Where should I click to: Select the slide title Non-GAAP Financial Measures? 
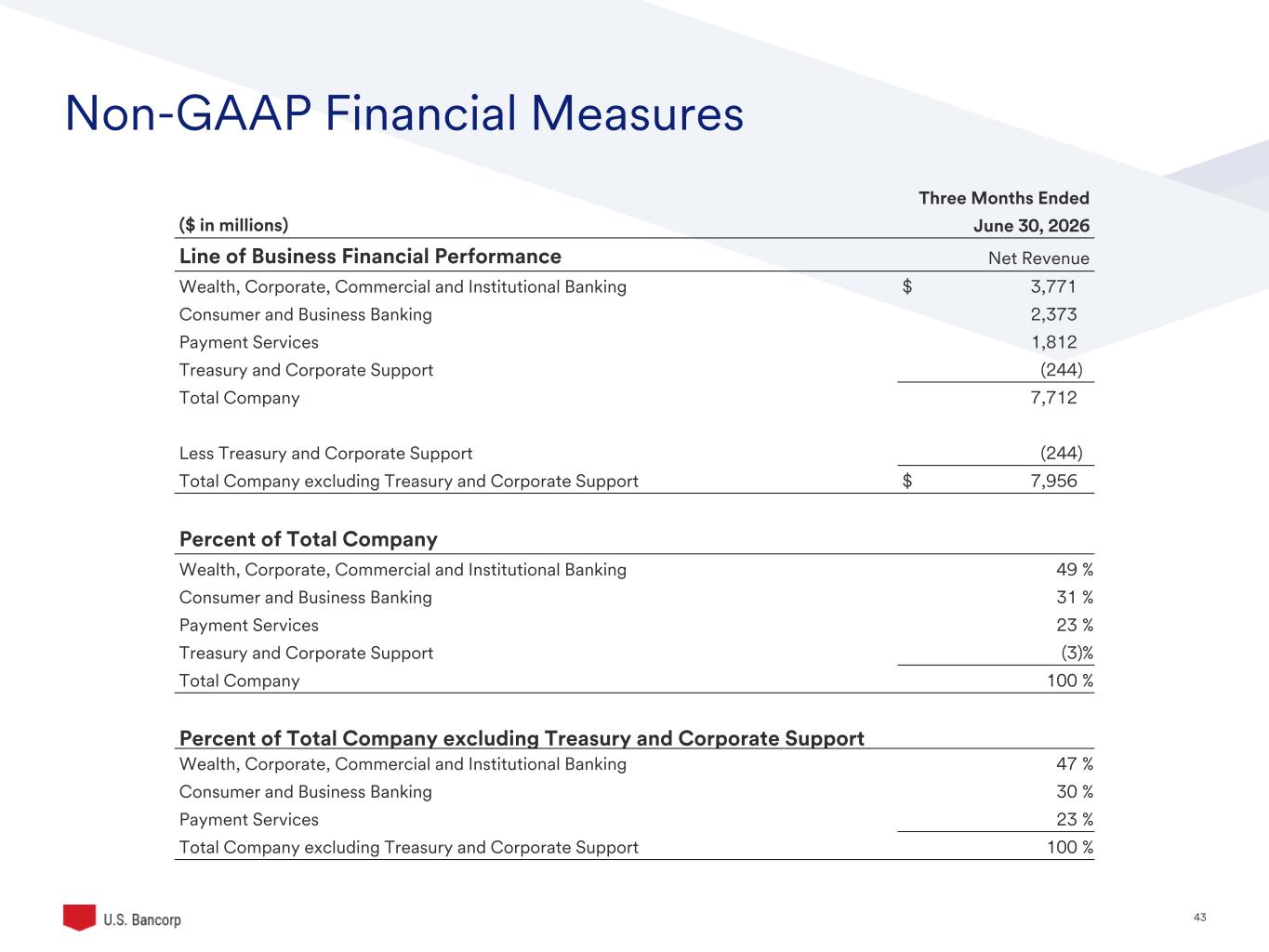point(404,113)
